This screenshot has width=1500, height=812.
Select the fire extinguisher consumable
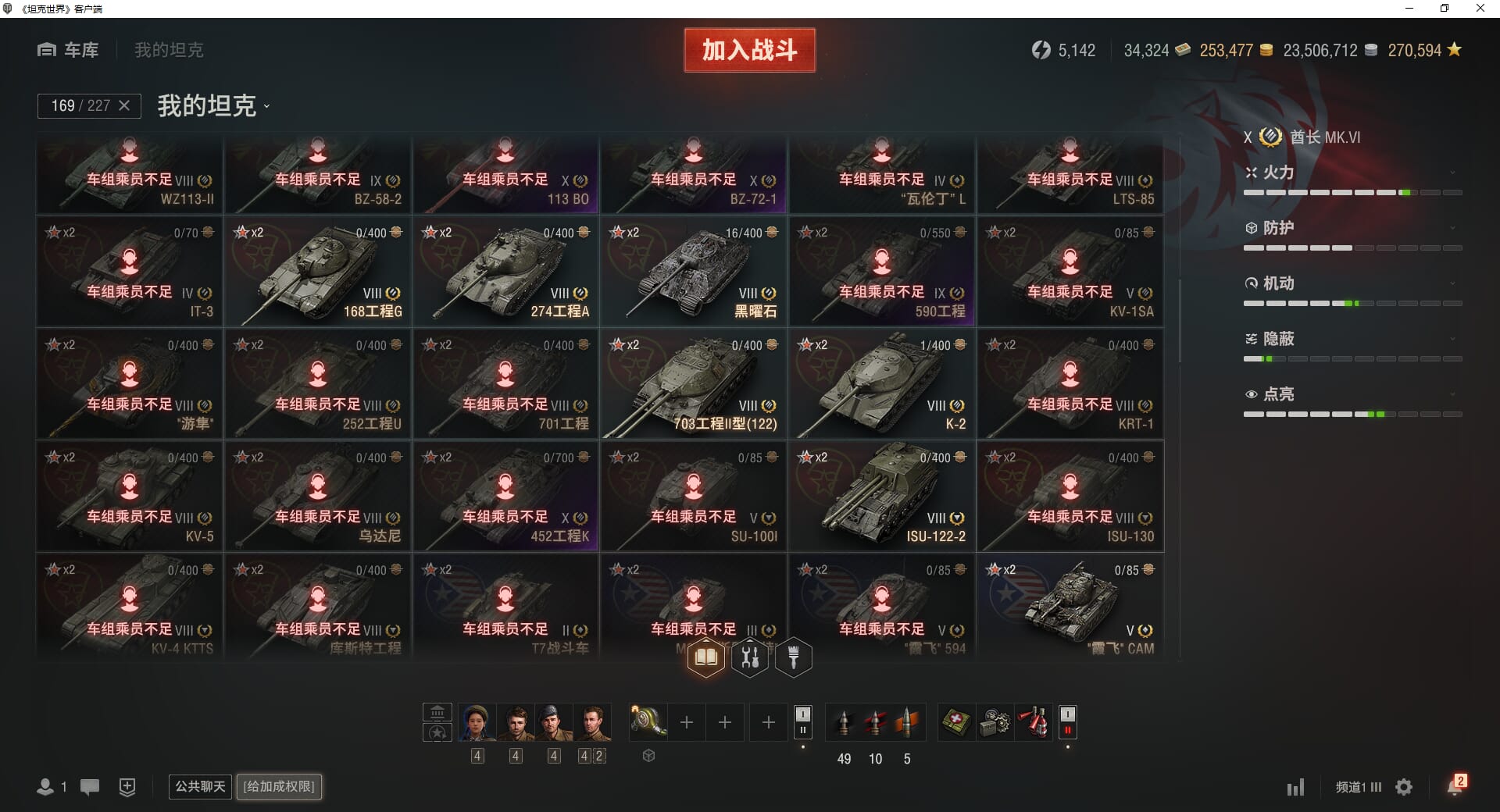[x=1034, y=722]
